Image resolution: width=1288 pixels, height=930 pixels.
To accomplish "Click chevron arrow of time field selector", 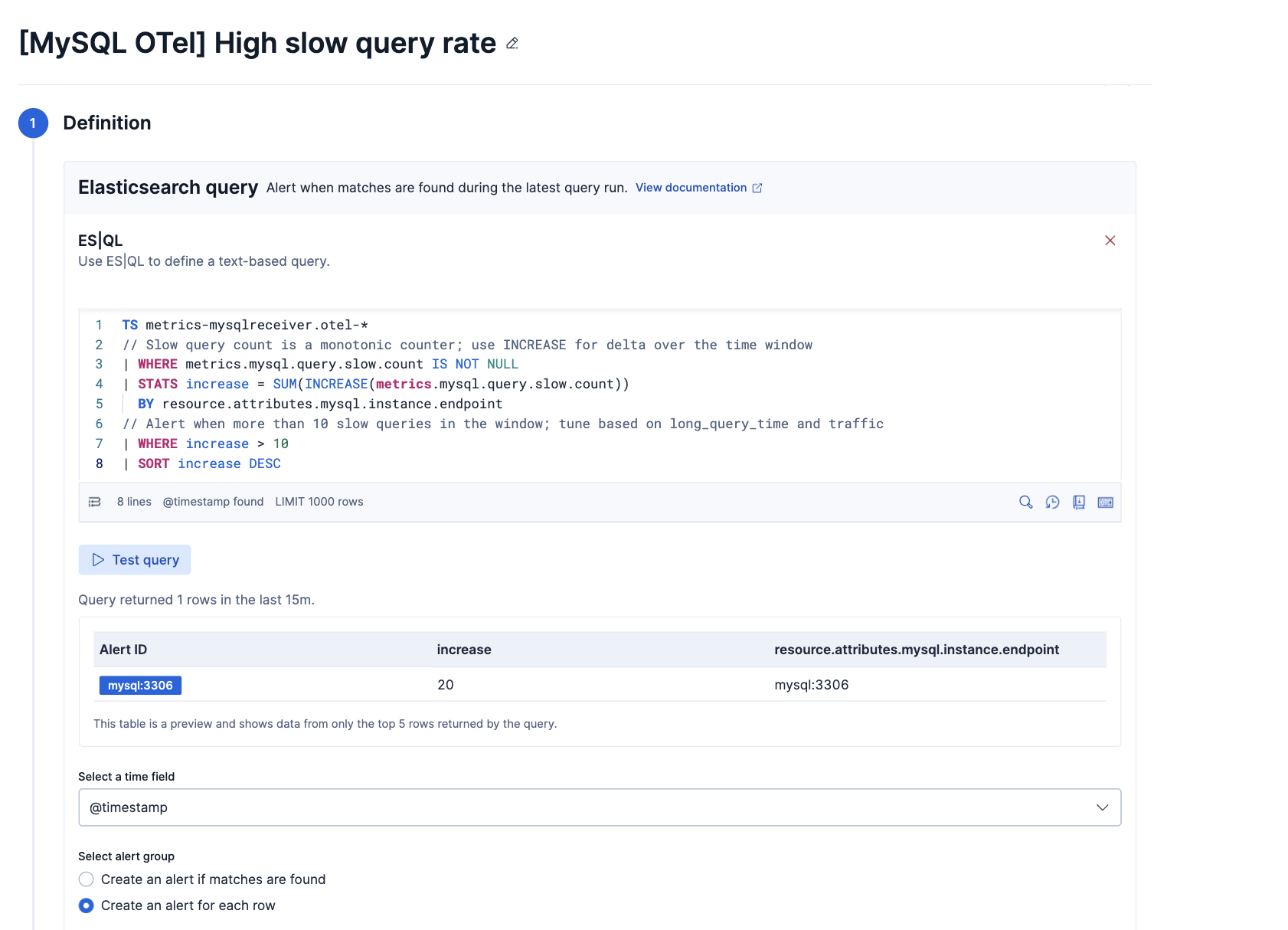I will coord(1102,807).
